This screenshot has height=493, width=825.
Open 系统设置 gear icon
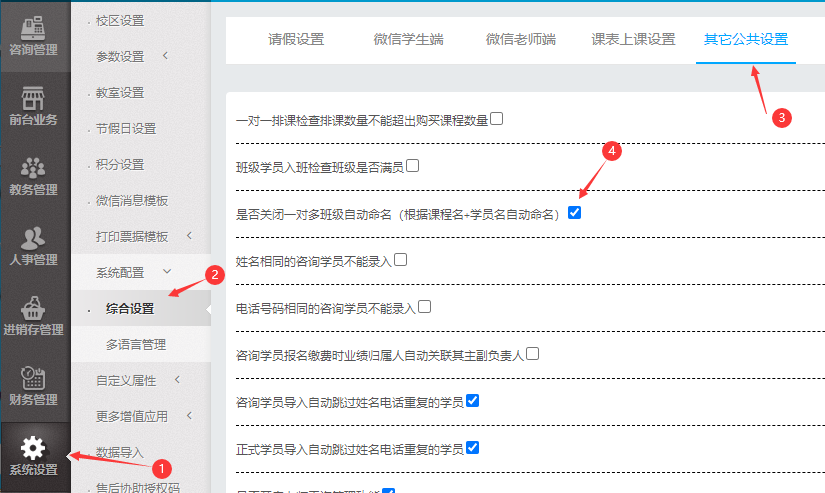(x=33, y=448)
